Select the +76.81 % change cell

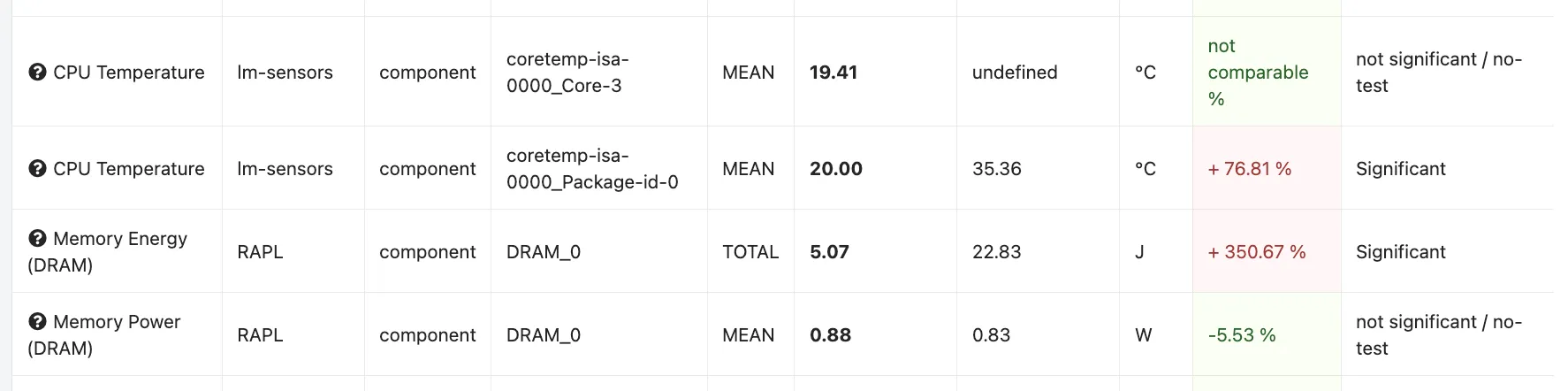(x=1267, y=168)
